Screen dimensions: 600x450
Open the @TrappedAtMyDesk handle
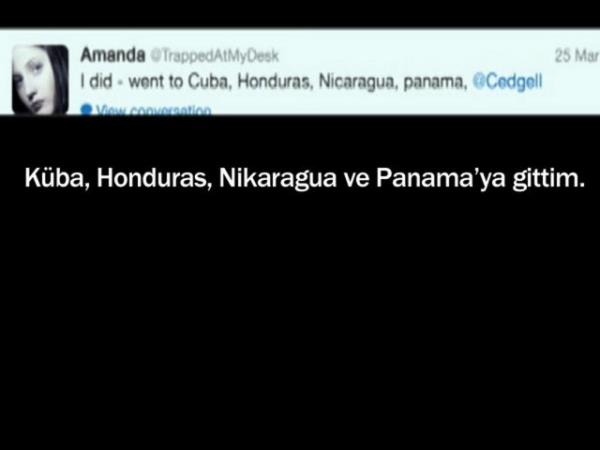(x=214, y=56)
